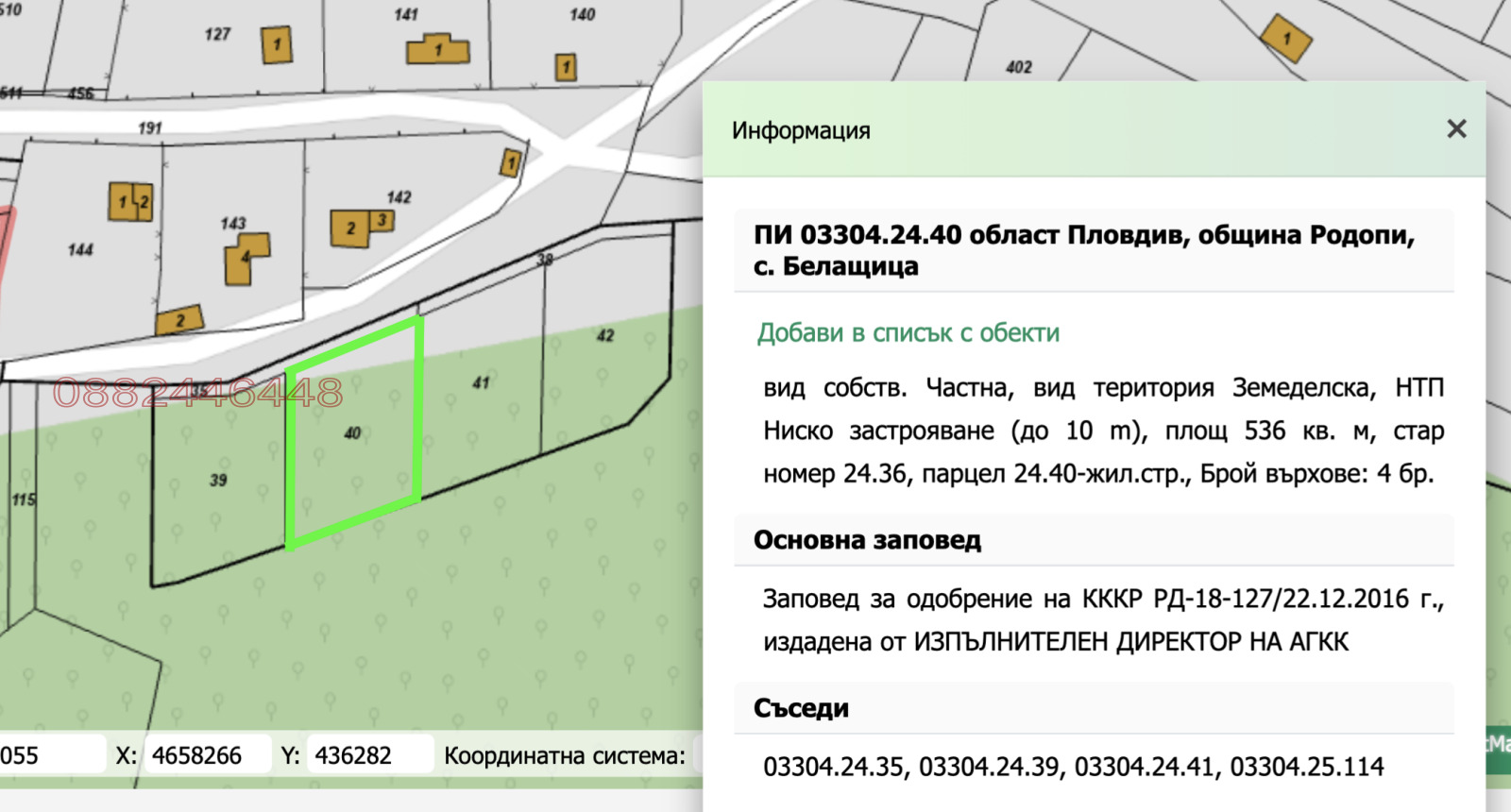This screenshot has height=812, width=1511.
Task: Click rotated building 1 at top right
Action: coord(1286,40)
